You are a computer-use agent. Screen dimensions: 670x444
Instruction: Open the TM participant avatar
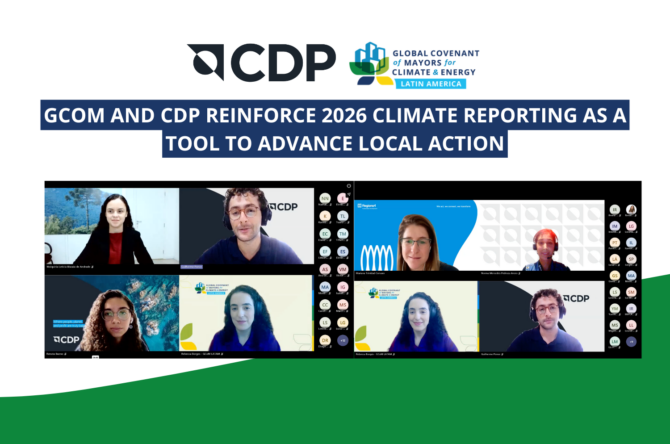(342, 234)
